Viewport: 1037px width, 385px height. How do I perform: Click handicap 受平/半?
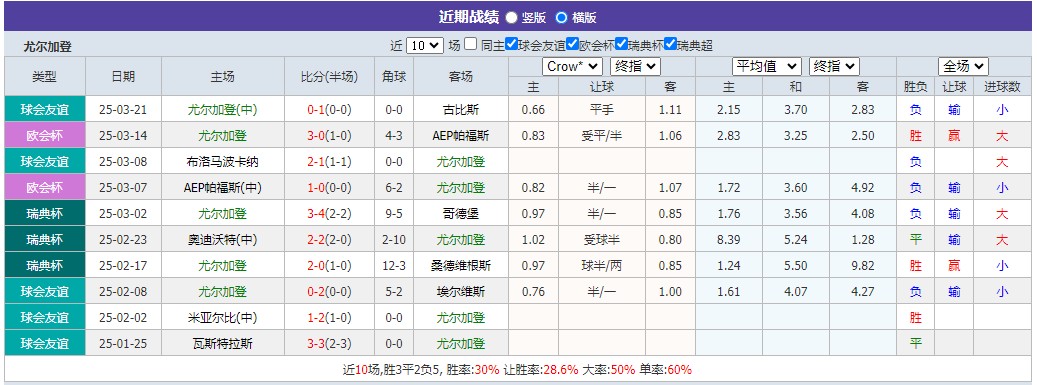[x=602, y=136]
